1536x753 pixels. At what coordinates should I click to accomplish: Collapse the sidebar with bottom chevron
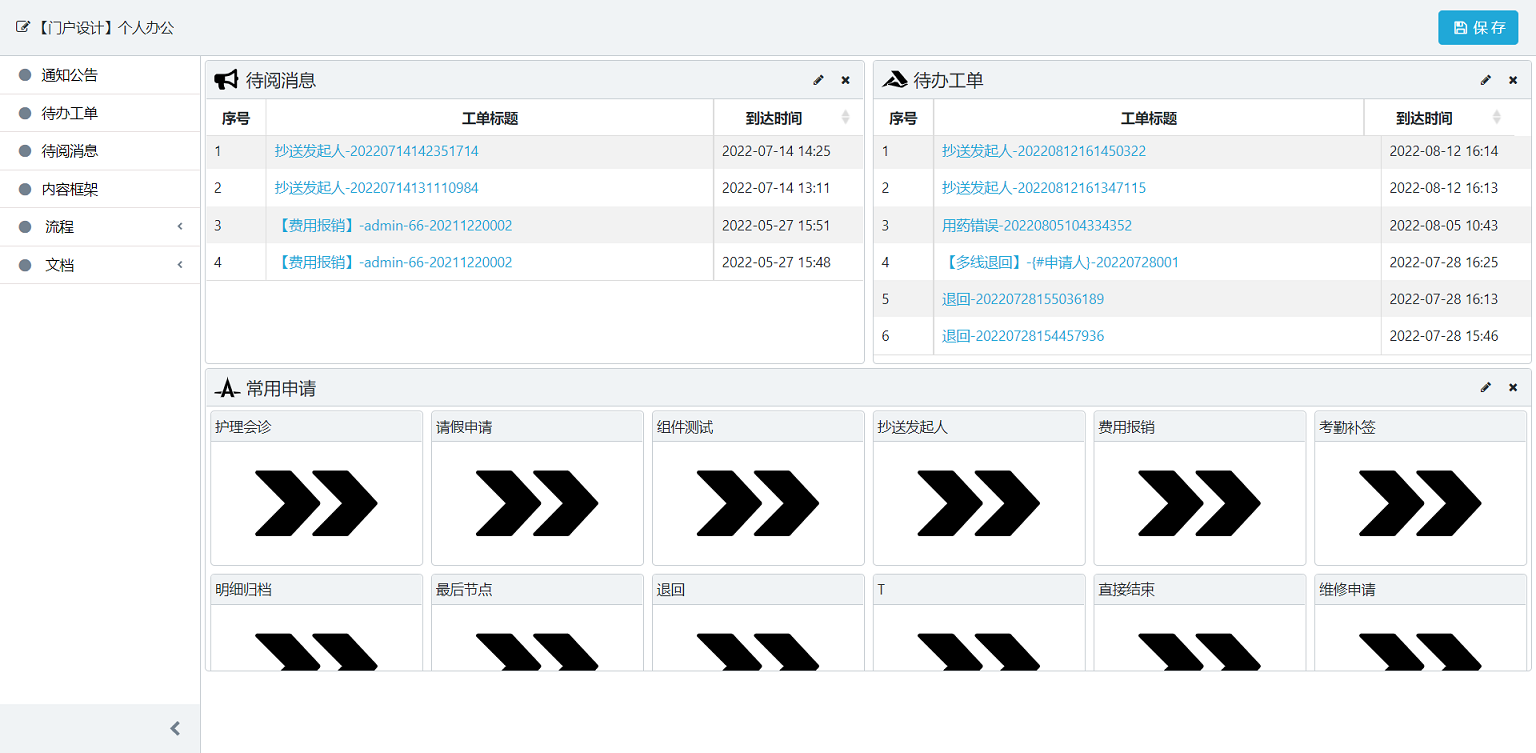(175, 729)
